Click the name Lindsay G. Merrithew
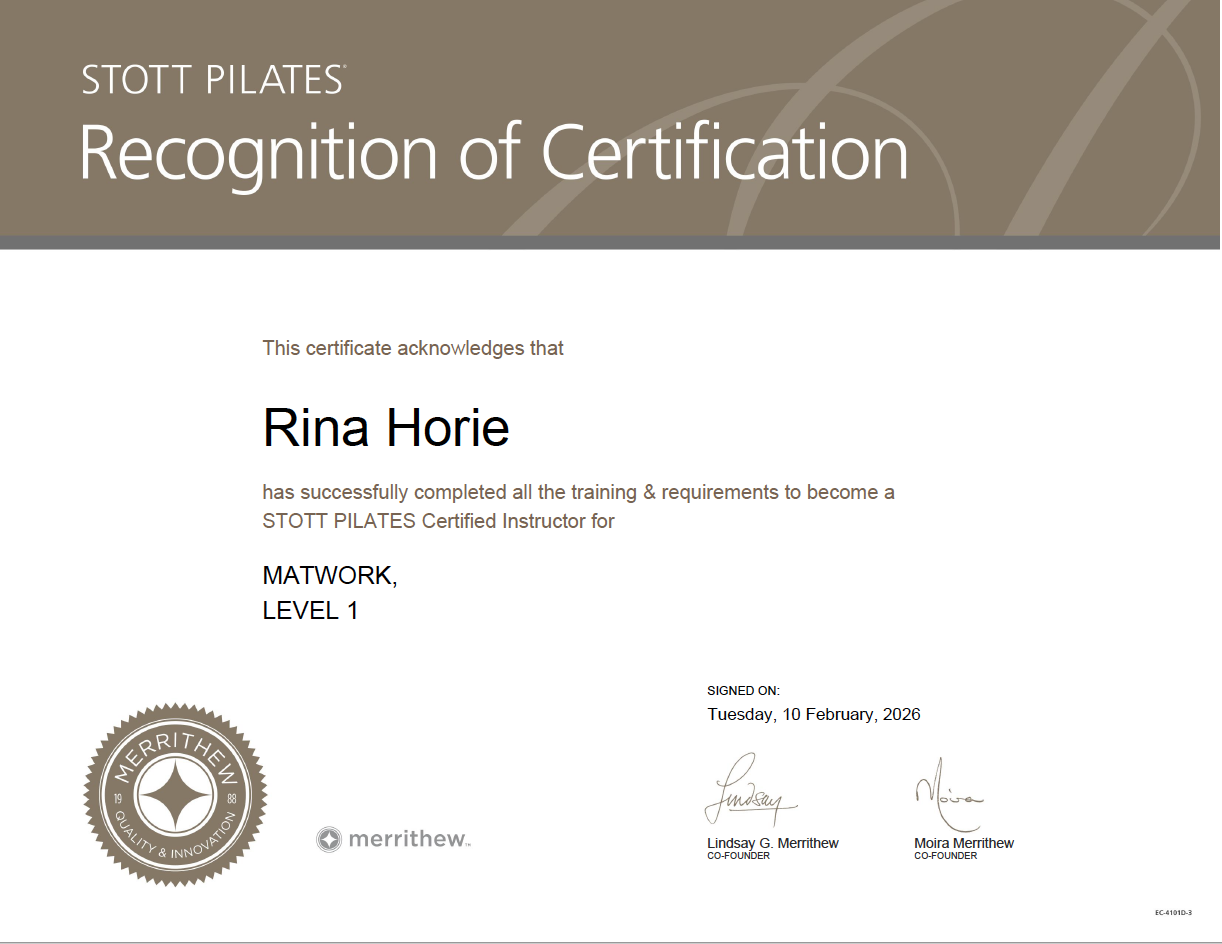 pos(773,843)
